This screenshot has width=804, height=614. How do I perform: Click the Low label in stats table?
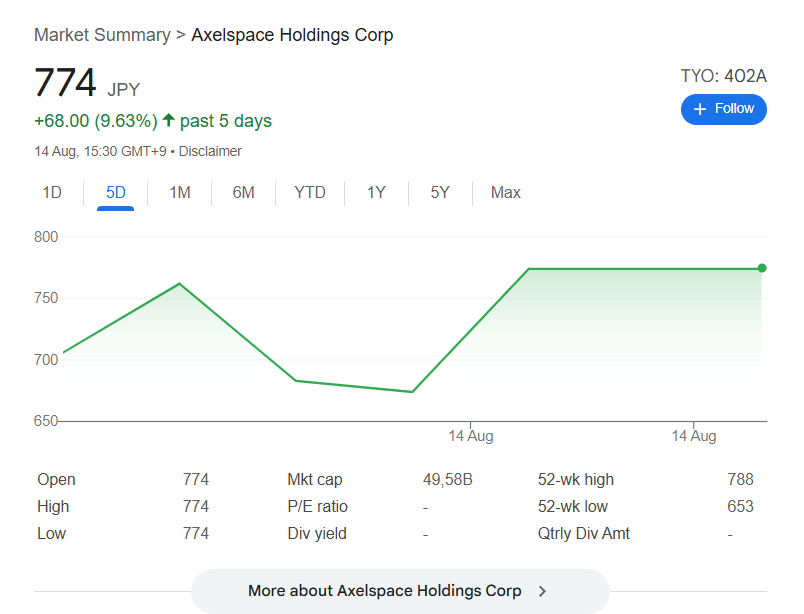(51, 533)
